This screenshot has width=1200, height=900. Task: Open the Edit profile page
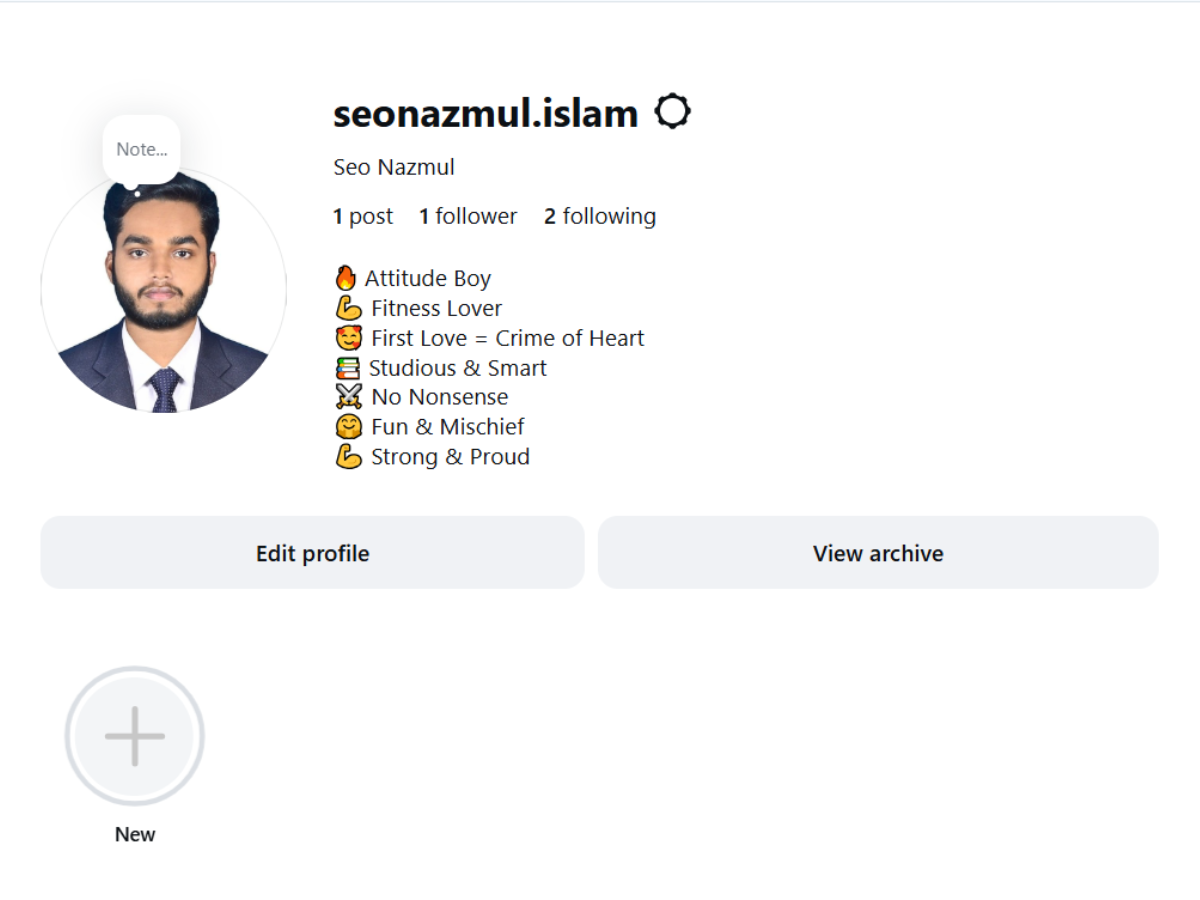click(312, 552)
